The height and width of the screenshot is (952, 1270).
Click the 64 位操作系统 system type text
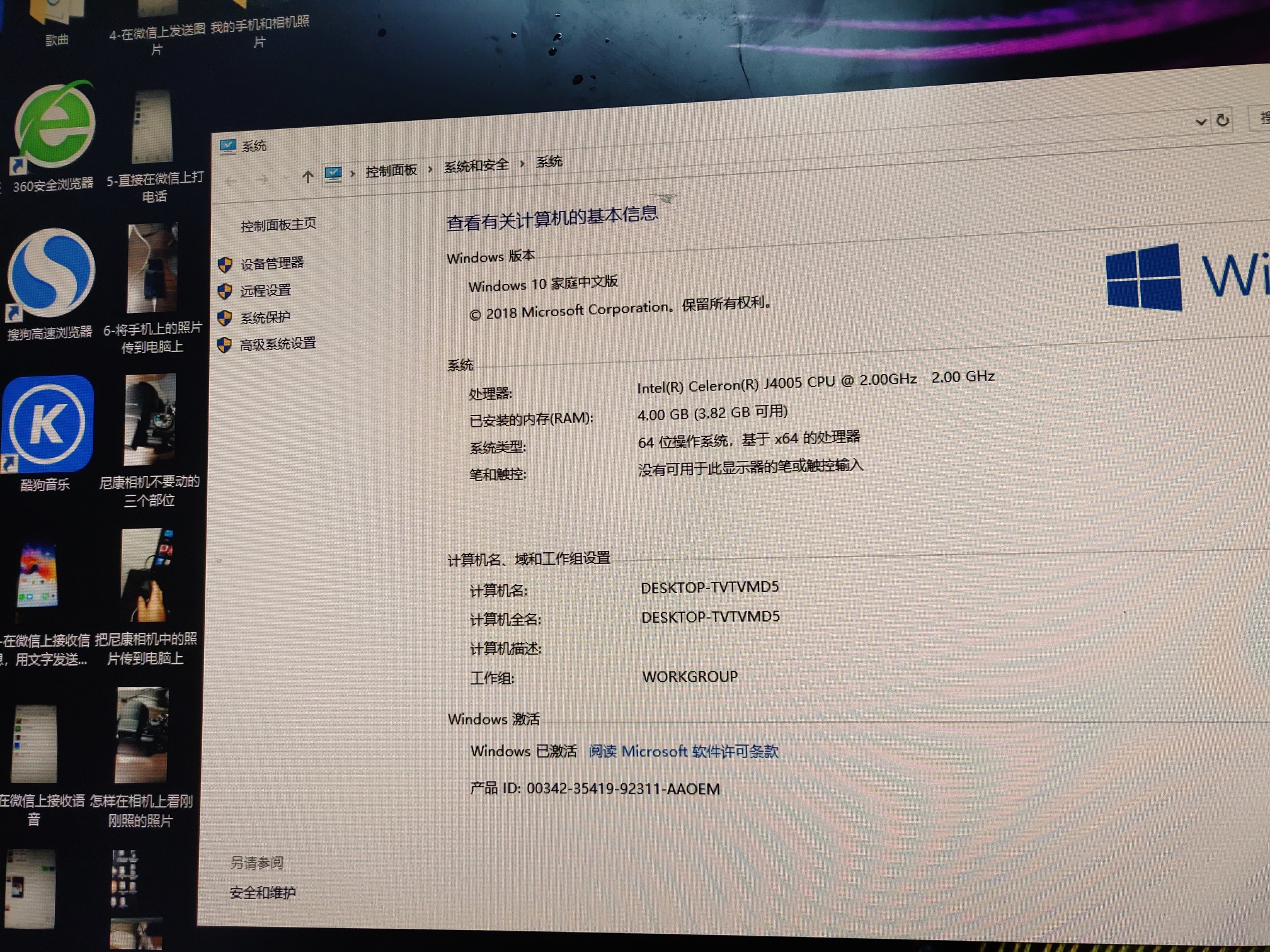(749, 439)
